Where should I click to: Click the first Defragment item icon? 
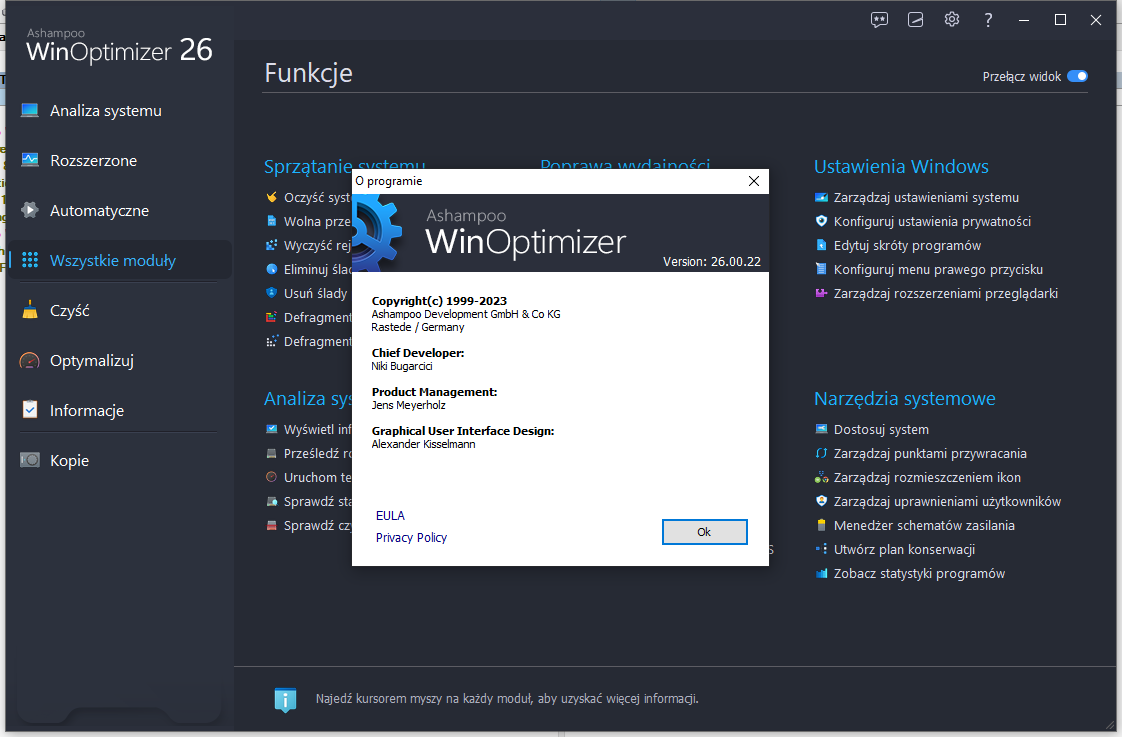(271, 317)
